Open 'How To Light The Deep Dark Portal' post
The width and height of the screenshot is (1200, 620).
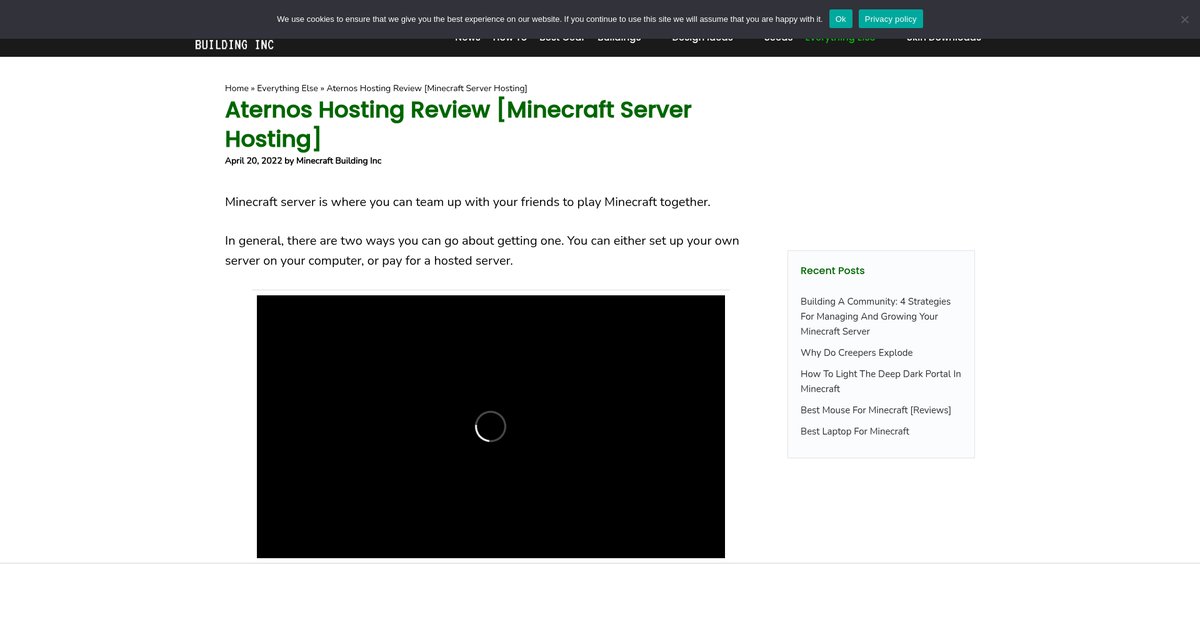880,381
